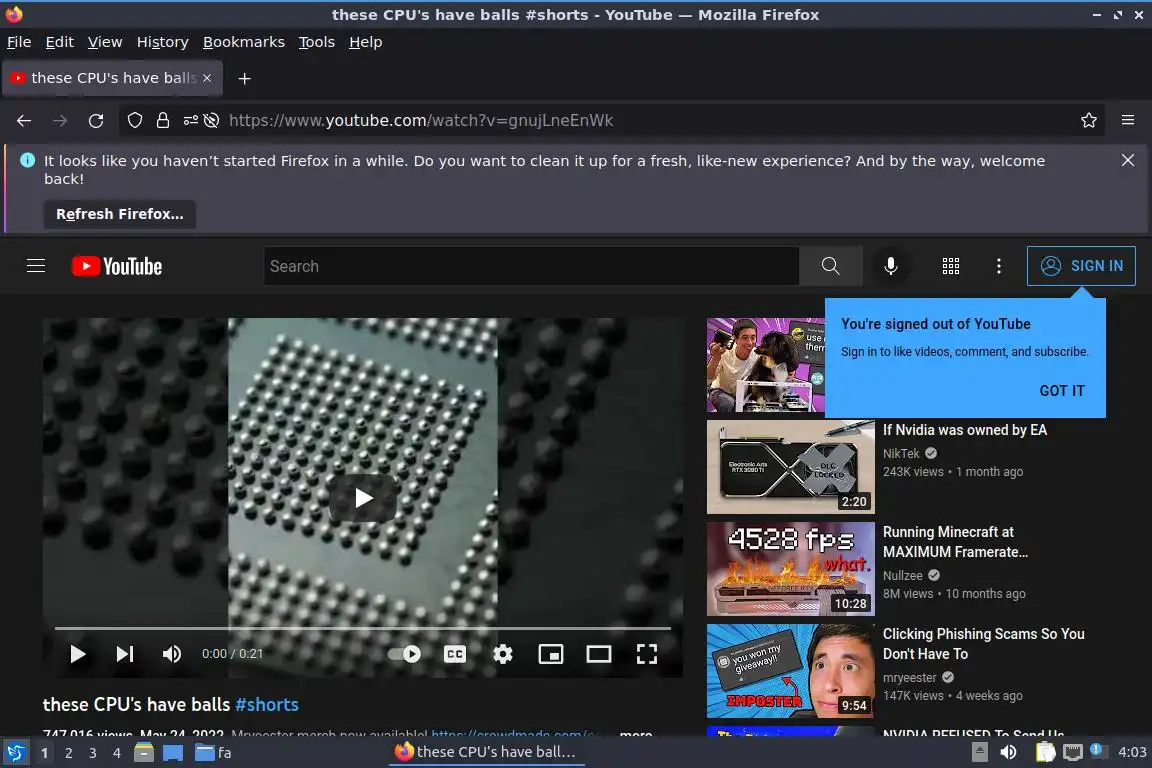Screen dimensions: 1152x768
Task: Open the clipboard manager tray icon
Action: click(1045, 752)
